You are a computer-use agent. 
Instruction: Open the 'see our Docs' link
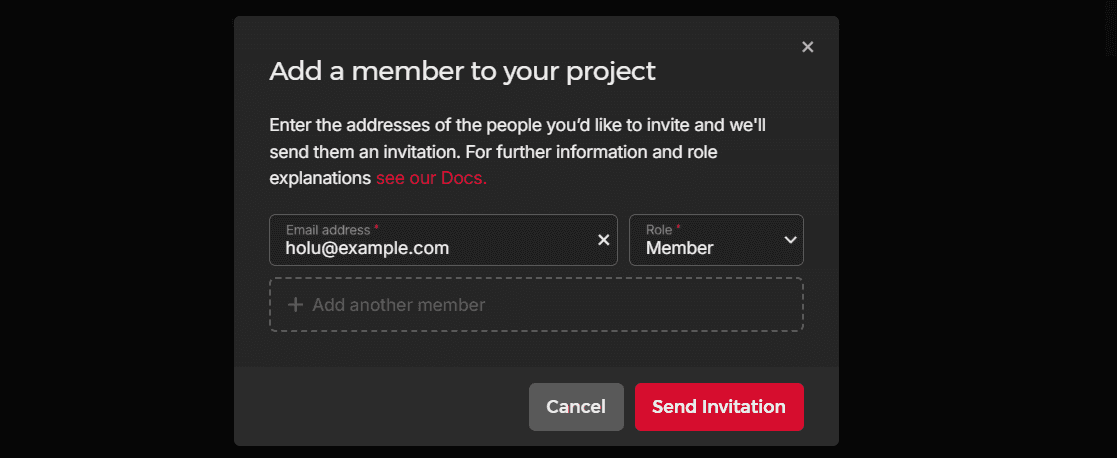(x=431, y=179)
